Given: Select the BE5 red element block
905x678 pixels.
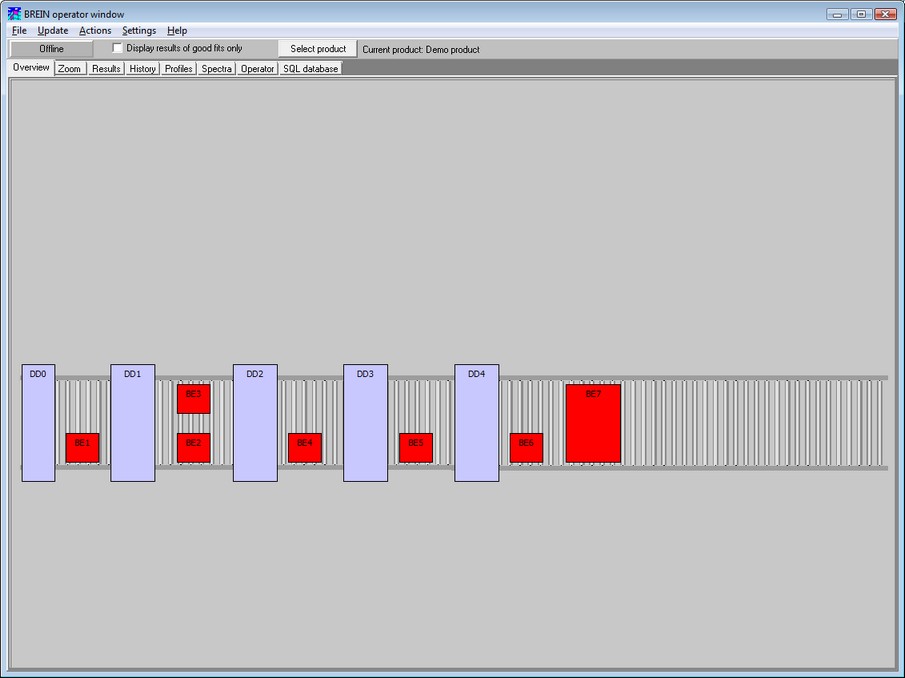Looking at the screenshot, I should (415, 448).
